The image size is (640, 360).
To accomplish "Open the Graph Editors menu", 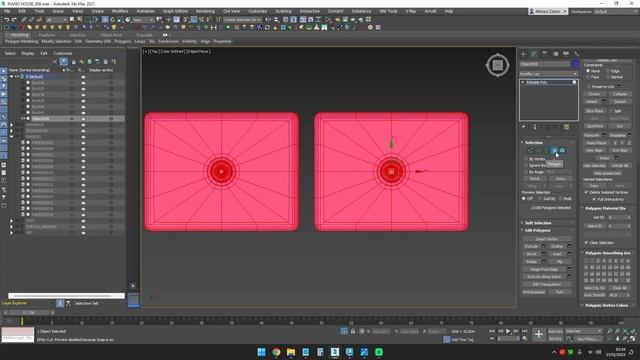I will 175,11.
